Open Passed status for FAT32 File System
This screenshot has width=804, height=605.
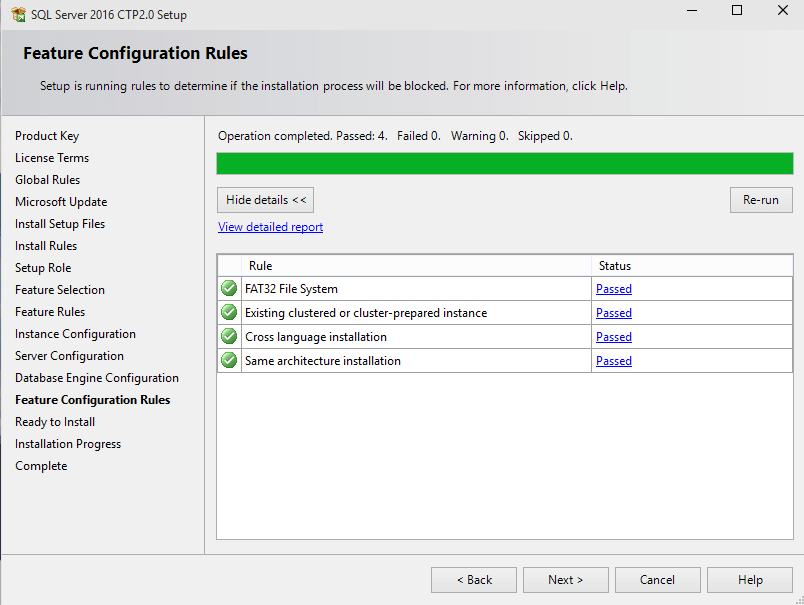pos(614,289)
